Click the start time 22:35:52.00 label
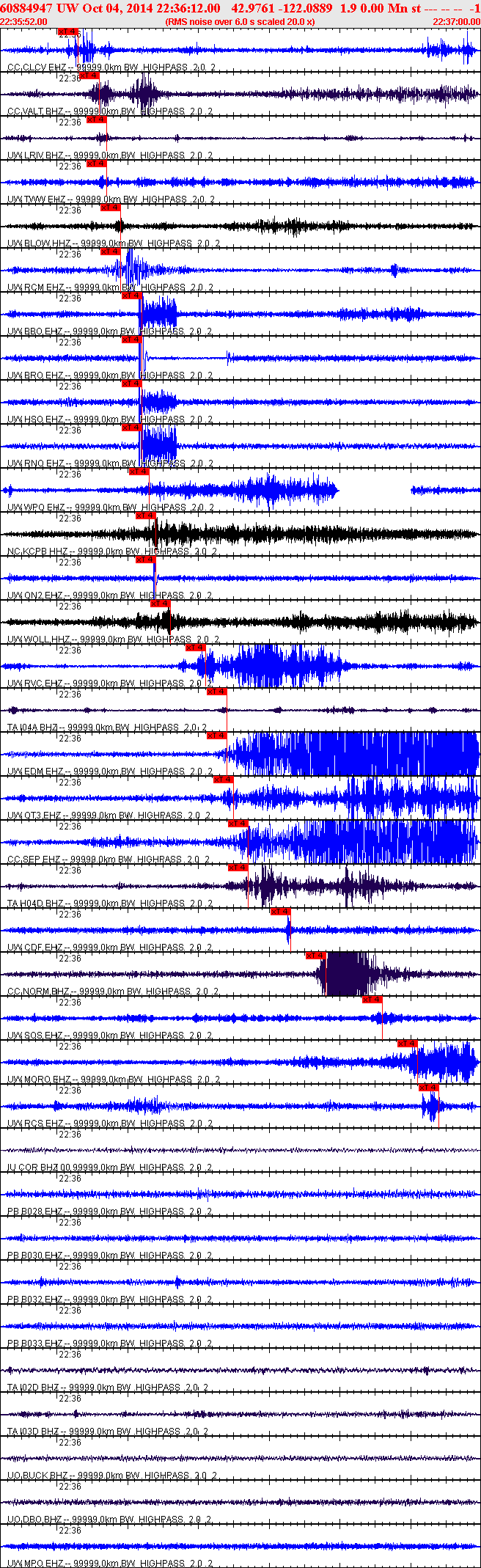This screenshot has width=481, height=1568. click(23, 21)
